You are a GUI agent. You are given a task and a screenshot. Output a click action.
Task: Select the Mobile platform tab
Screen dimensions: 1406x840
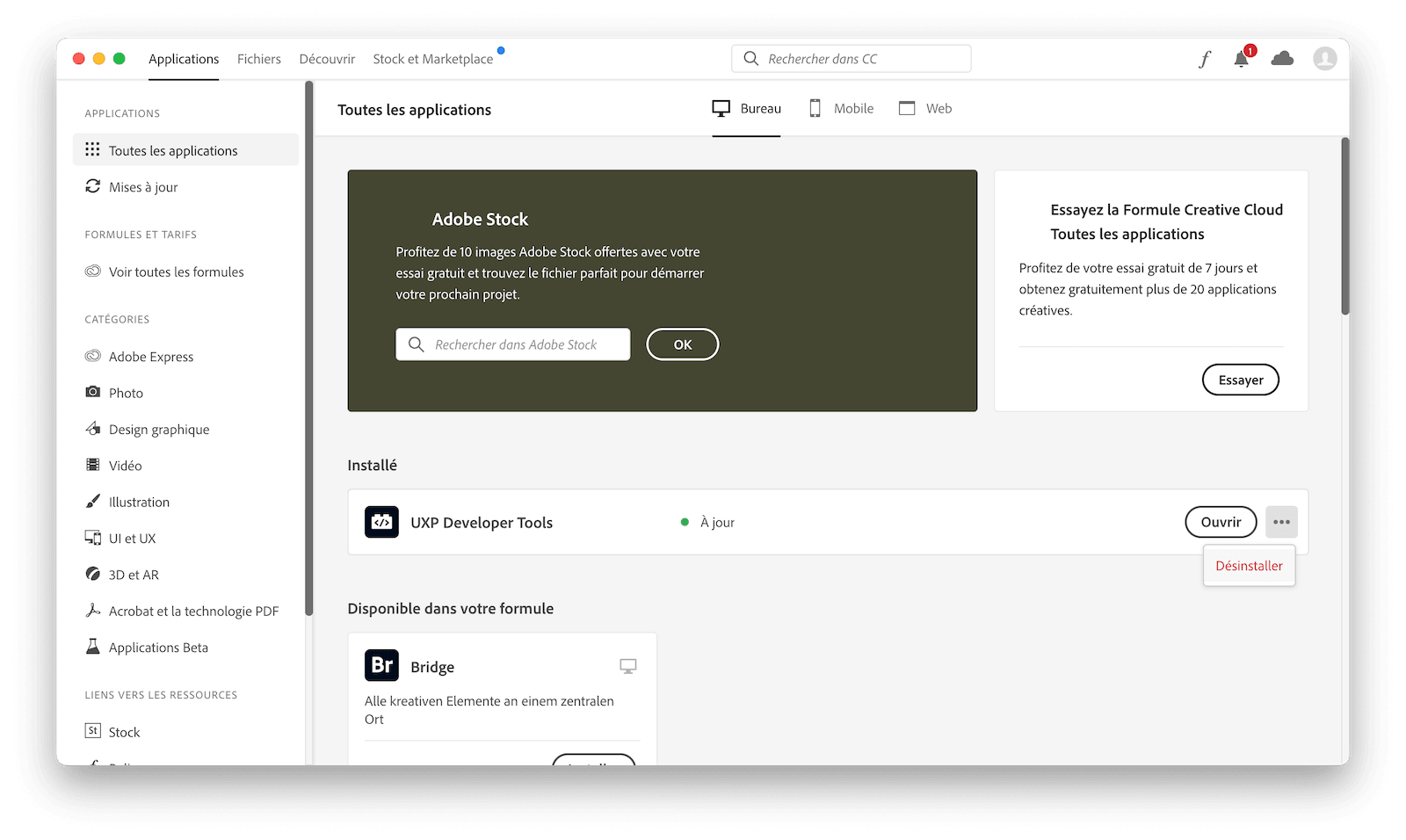point(841,109)
